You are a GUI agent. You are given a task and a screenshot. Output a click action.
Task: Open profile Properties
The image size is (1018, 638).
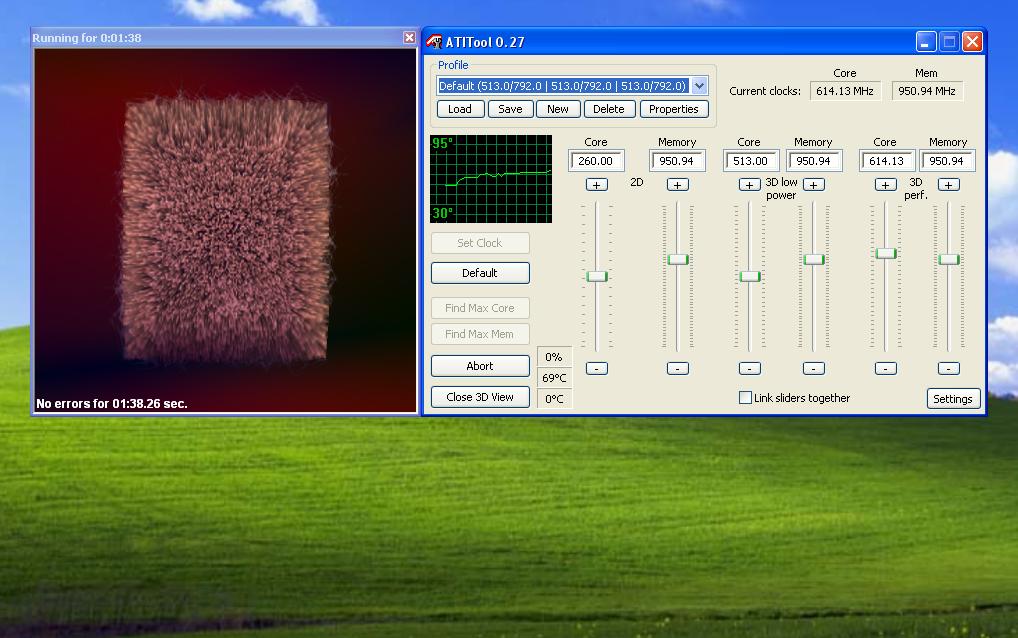tap(674, 109)
